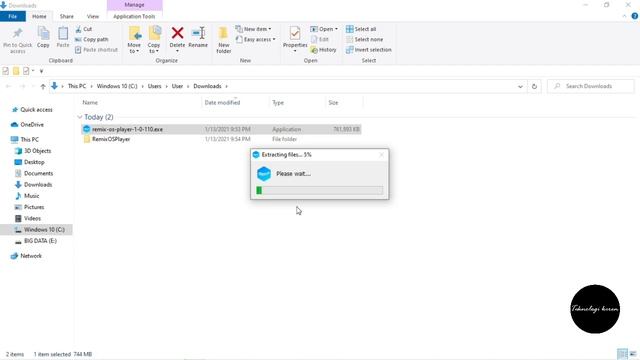The width and height of the screenshot is (640, 360).
Task: Click the Manage contextual tab header
Action: coord(134,5)
